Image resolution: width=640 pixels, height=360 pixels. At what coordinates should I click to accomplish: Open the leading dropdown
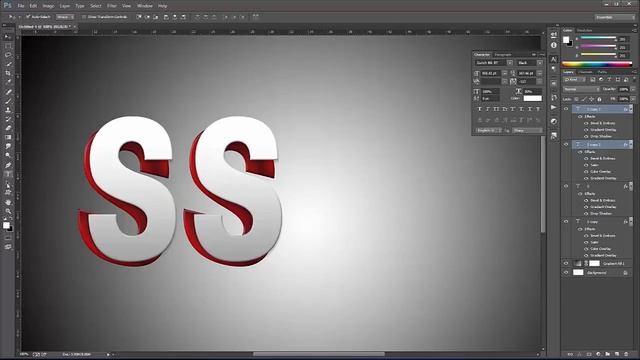[540, 73]
